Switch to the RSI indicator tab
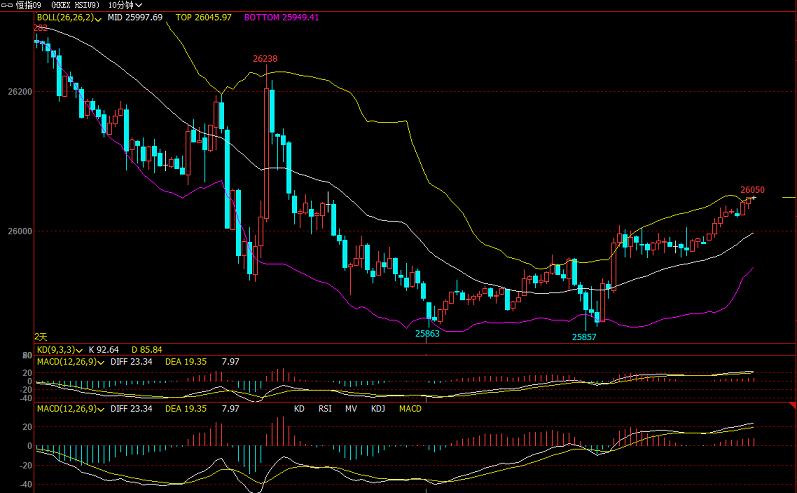Screen dimensions: 797x493 pos(325,409)
